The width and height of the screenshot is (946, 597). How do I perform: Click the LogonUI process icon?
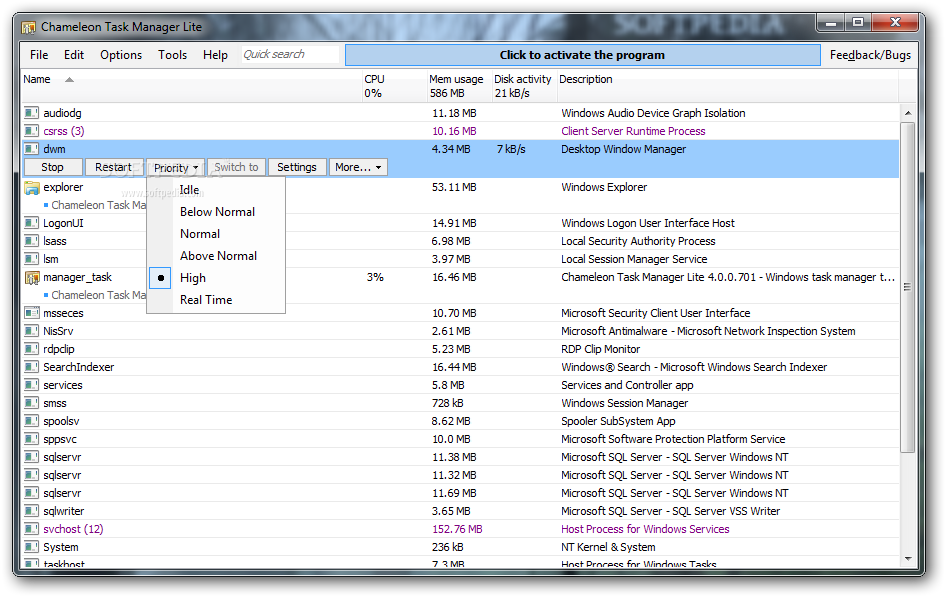[x=31, y=223]
